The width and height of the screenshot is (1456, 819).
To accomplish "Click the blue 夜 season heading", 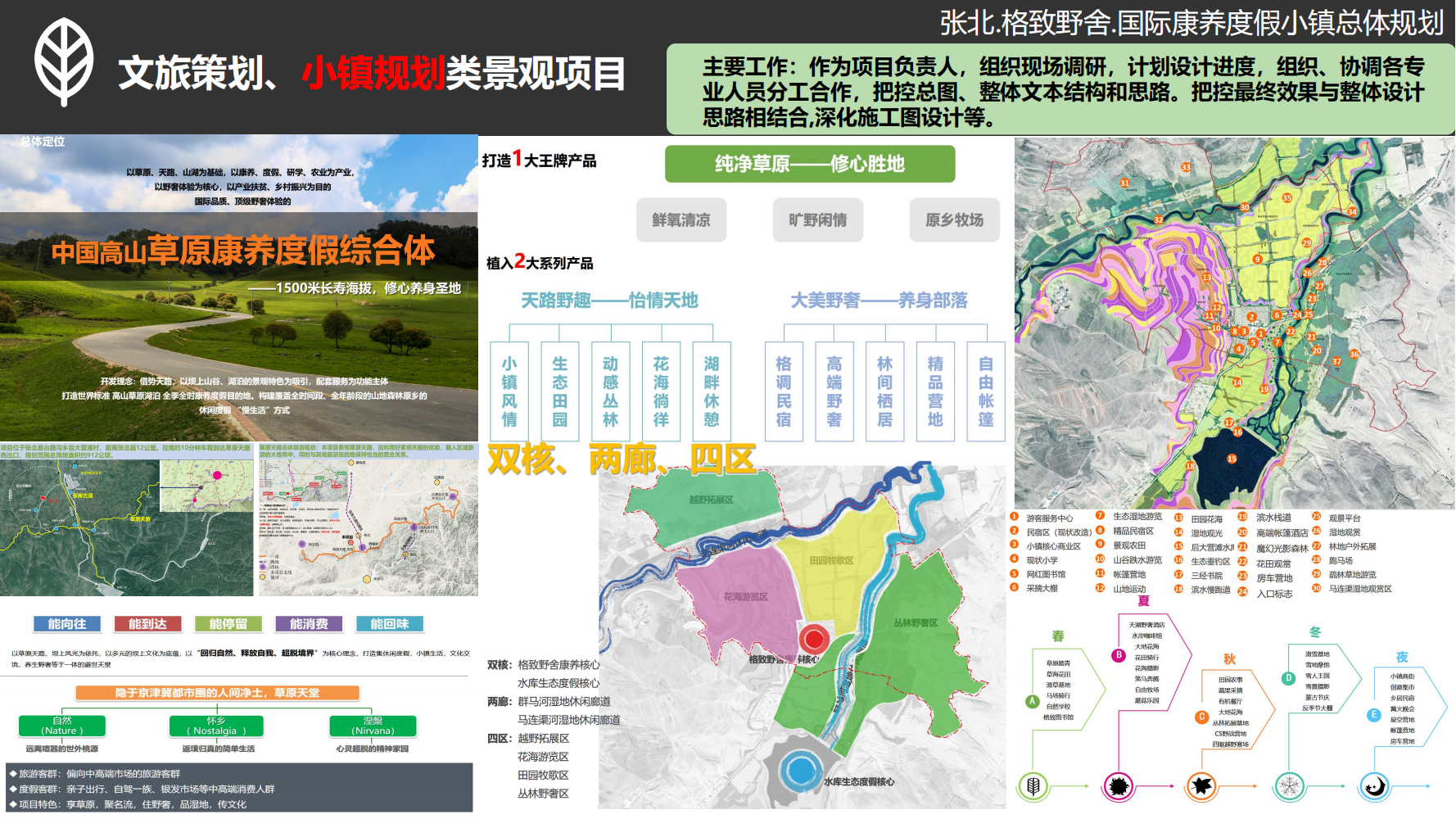I will coord(1402,657).
